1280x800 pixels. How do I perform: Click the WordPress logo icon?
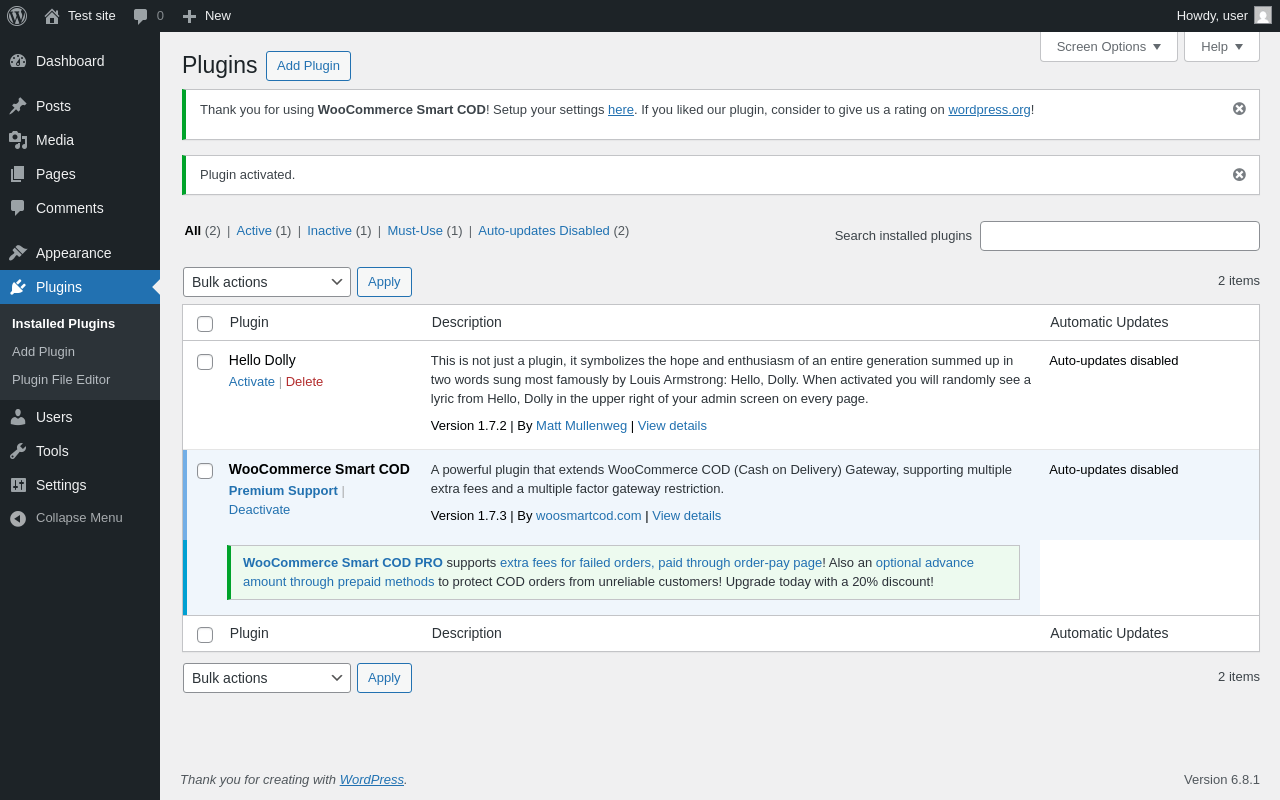[17, 16]
